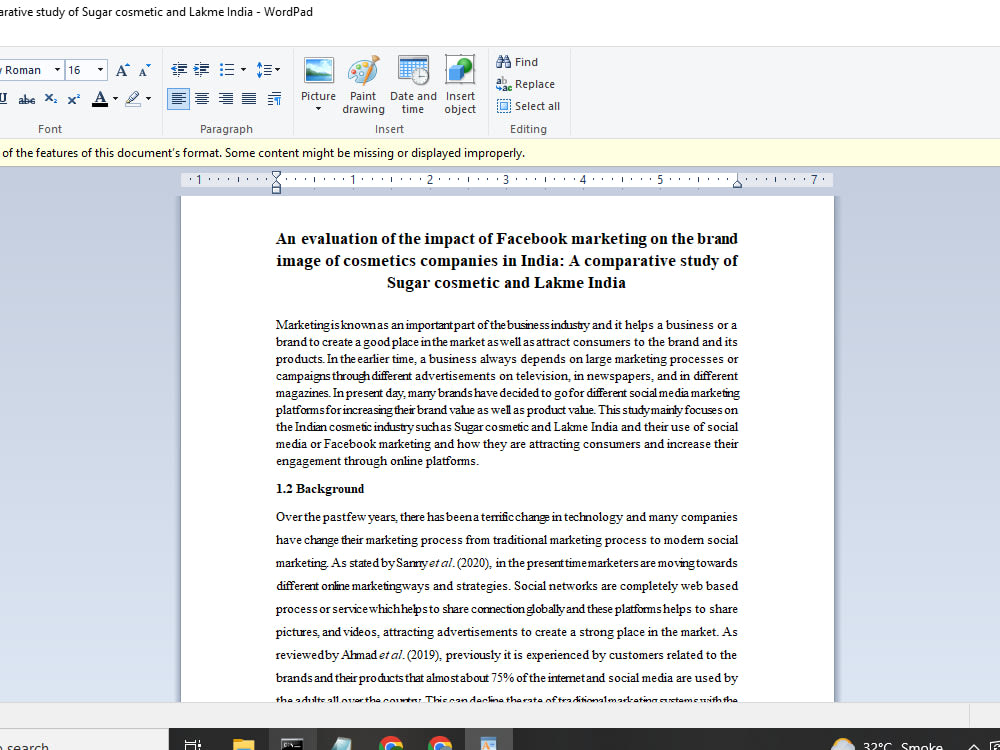Open the second Chrome taskbar icon

click(x=439, y=744)
